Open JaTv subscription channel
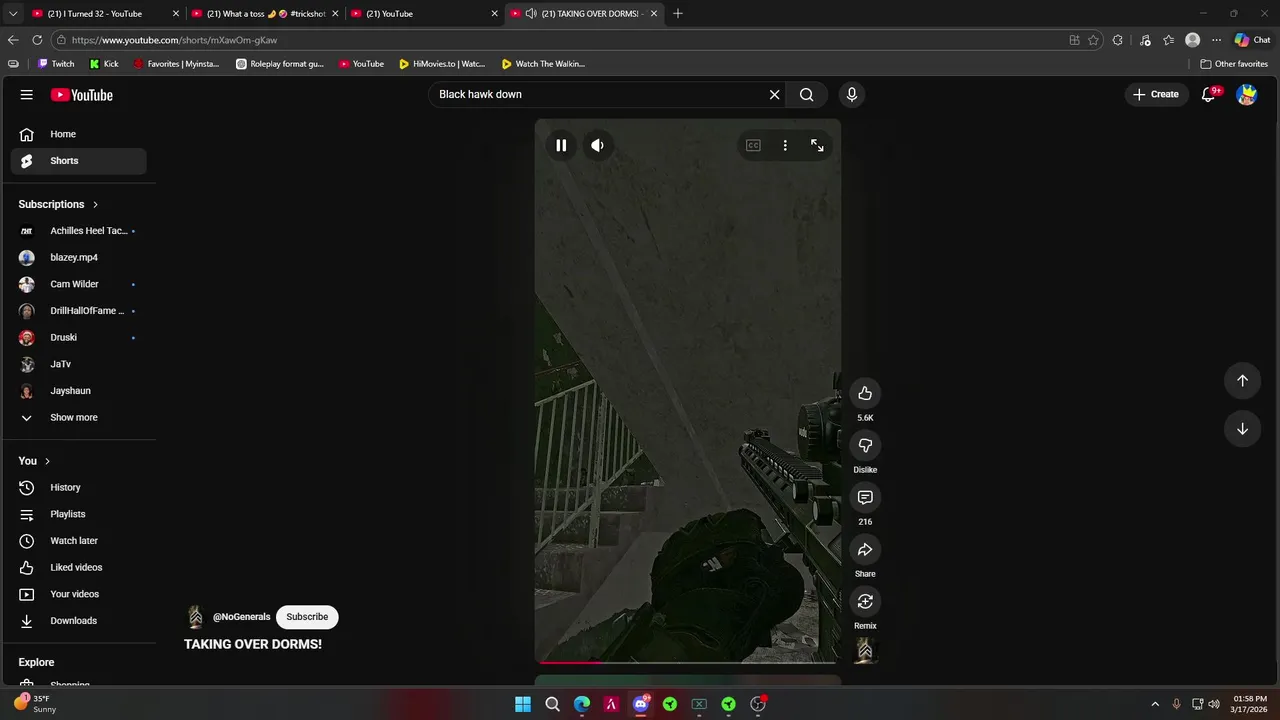 point(79,364)
